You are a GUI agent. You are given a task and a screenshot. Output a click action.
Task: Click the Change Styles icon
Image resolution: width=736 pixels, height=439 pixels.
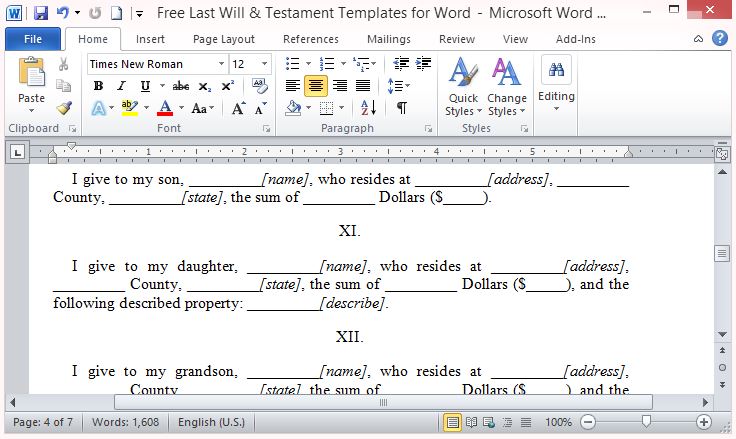point(507,87)
